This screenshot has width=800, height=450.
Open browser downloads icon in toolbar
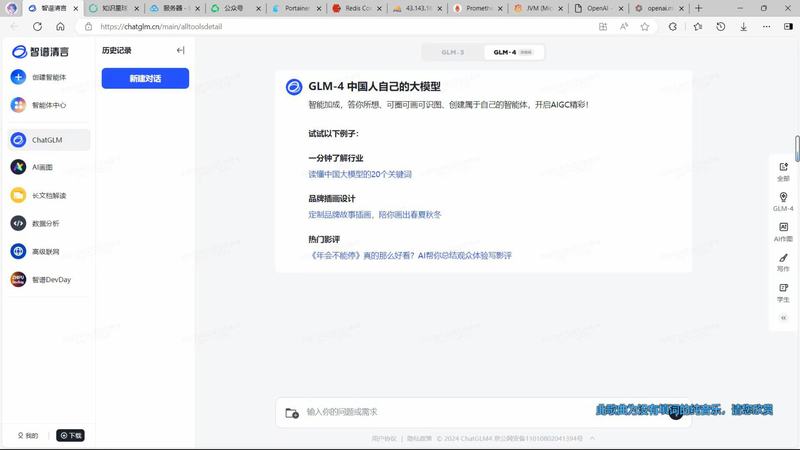coord(743,27)
